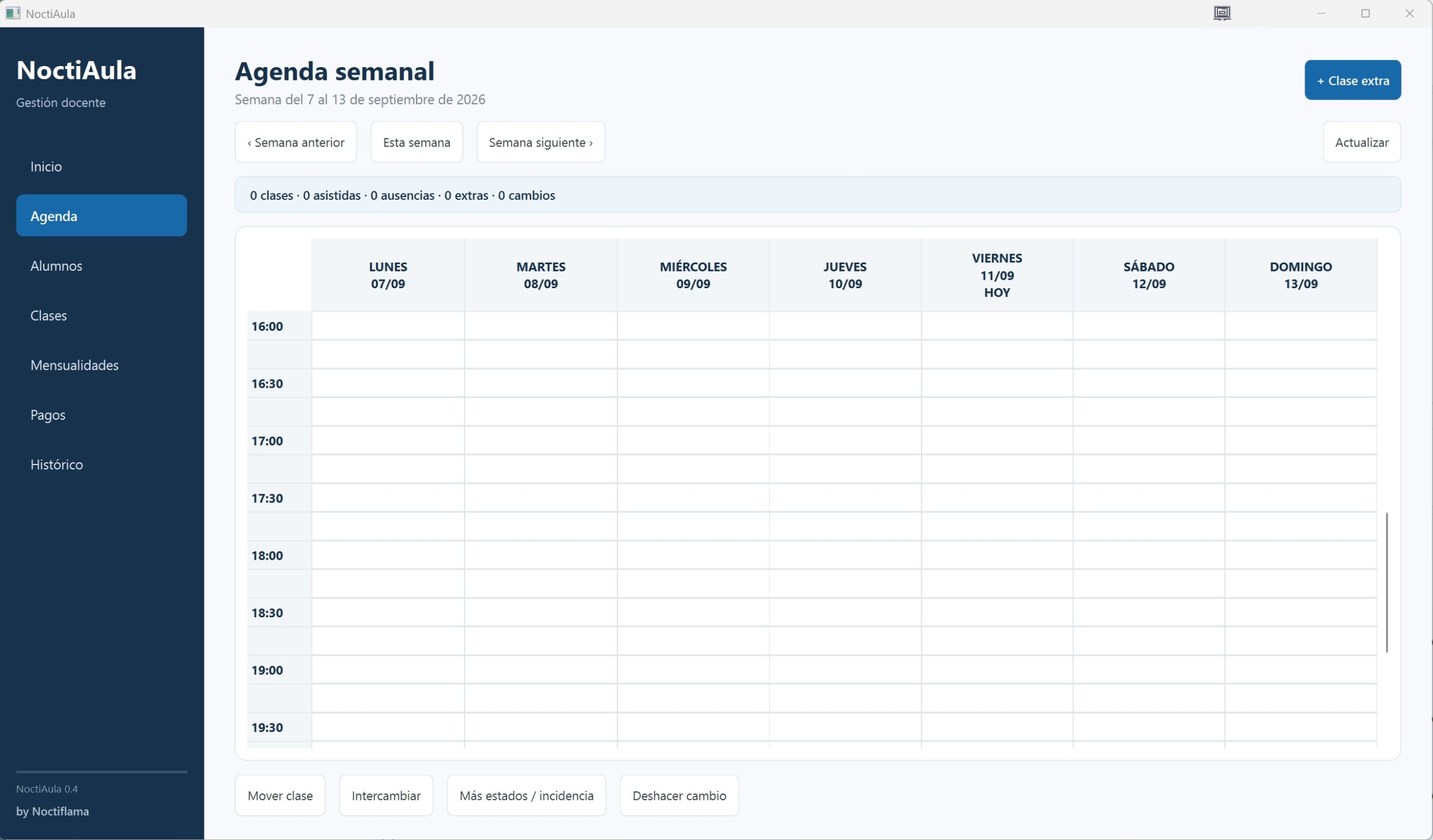This screenshot has width=1433, height=840.
Task: Click the Intercambiar button
Action: 386,796
